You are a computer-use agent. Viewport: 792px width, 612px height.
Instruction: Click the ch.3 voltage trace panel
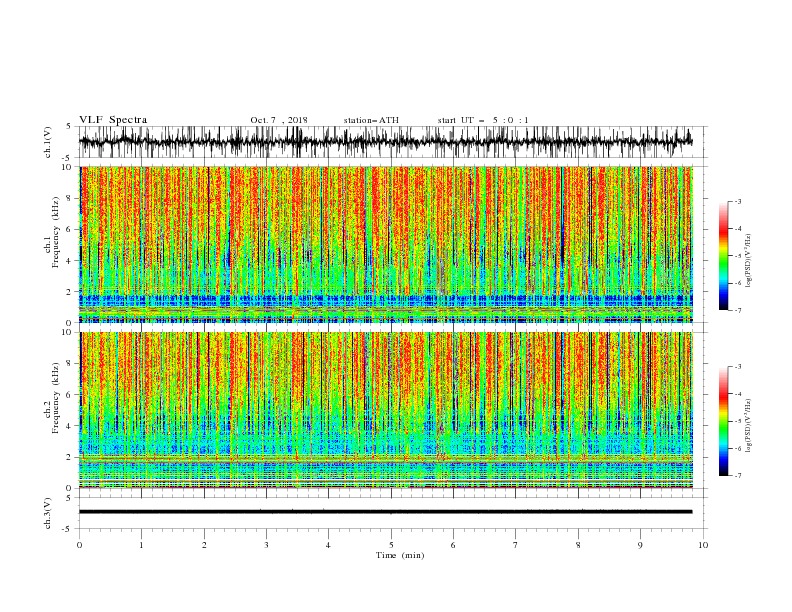tap(392, 513)
